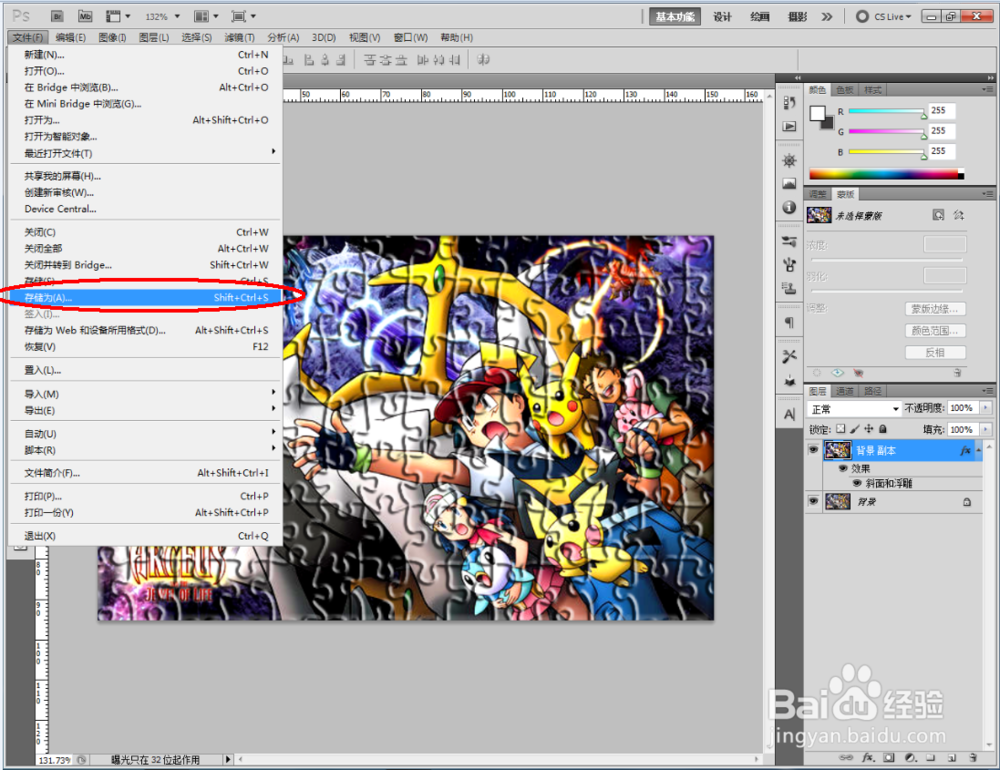Expand more workspaces double-chevron
The width and height of the screenshot is (1000, 770).
[x=827, y=17]
